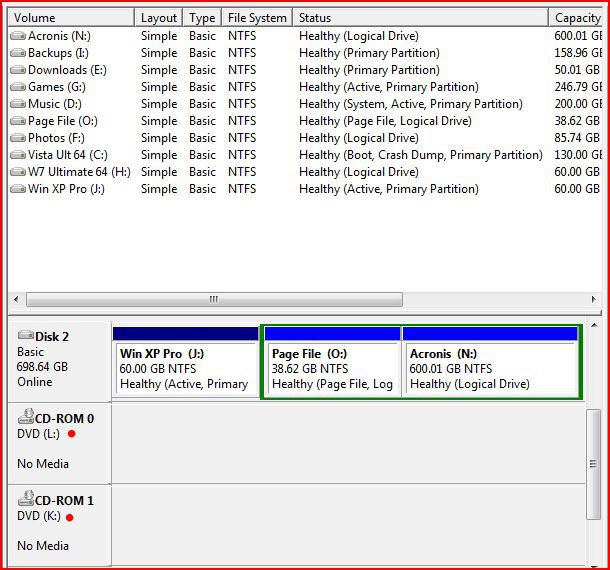Click the Games (G:) volume drive icon
The image size is (610, 570).
(x=18, y=87)
